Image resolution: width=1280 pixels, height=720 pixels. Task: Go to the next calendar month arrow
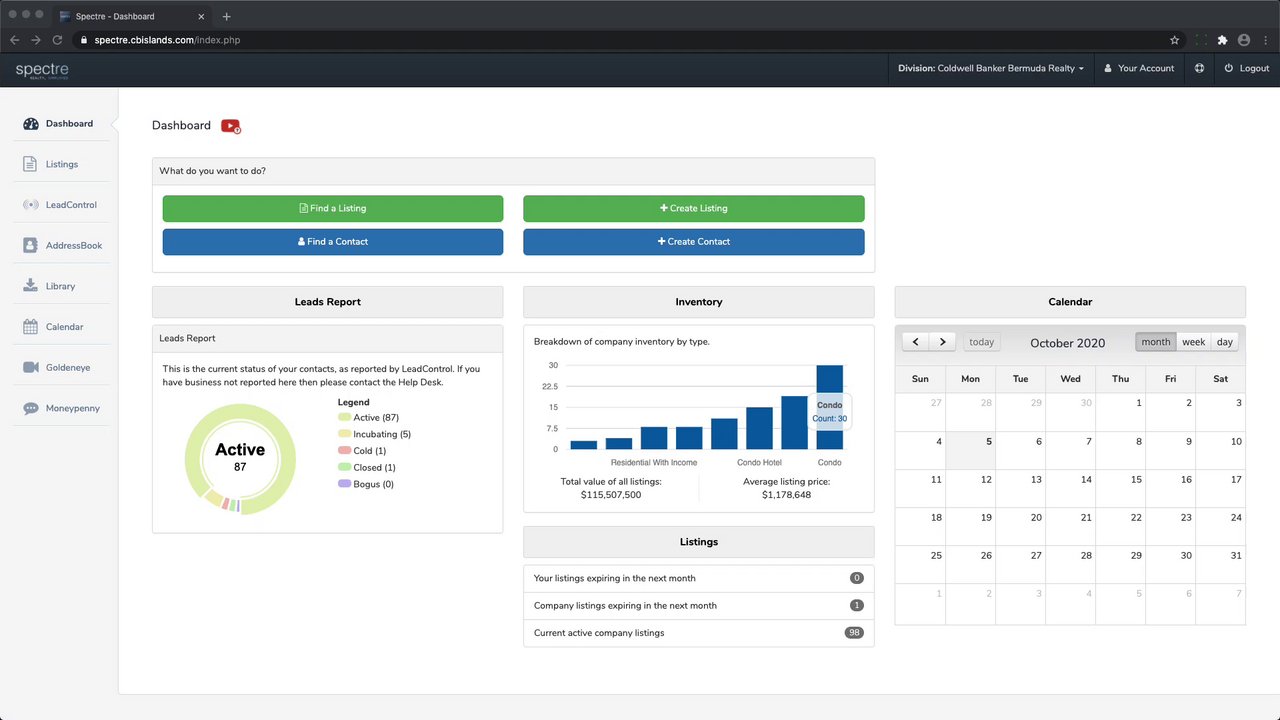click(942, 342)
